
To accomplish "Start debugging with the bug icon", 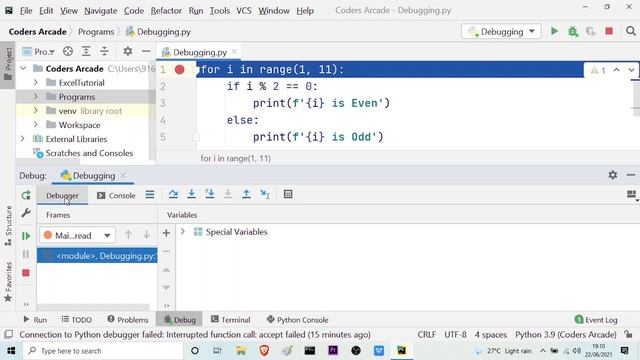I will (x=573, y=31).
